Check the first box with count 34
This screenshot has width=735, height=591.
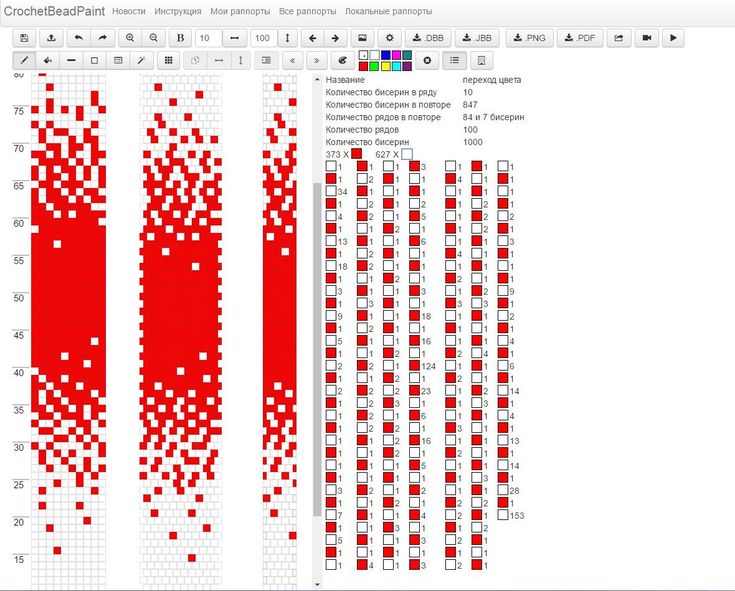(331, 191)
